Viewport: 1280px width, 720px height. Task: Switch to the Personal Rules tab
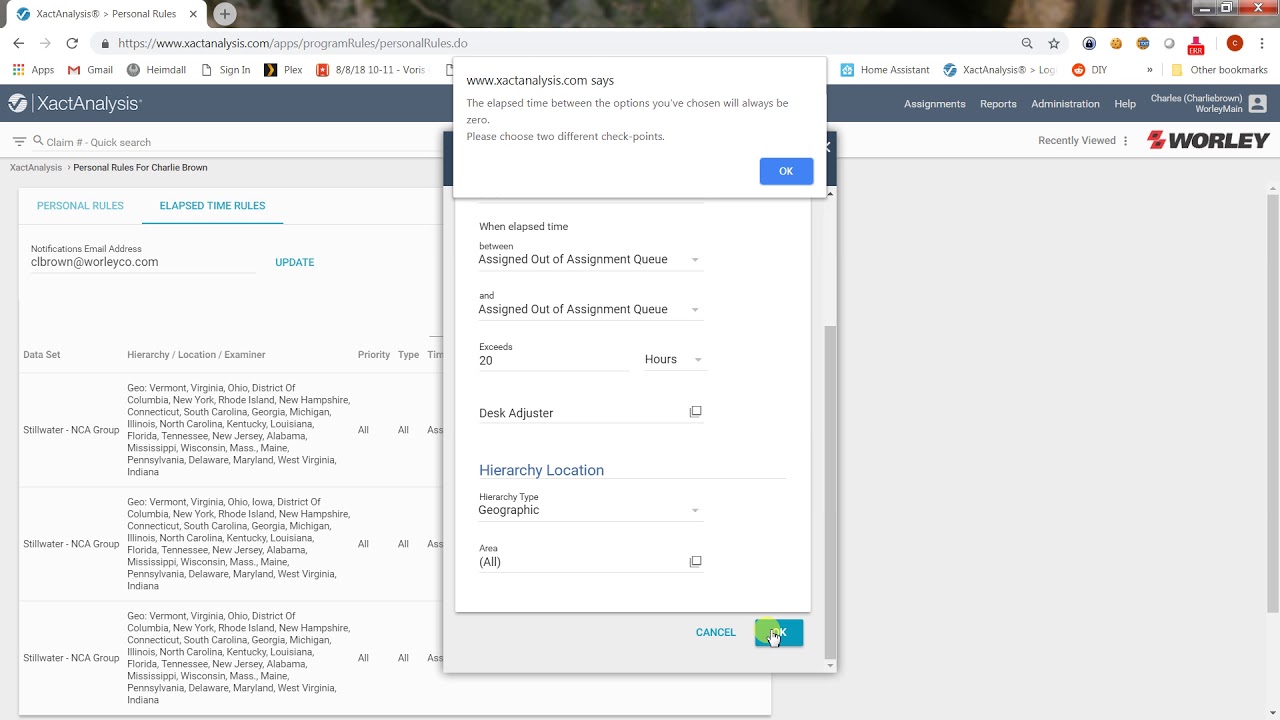pos(80,206)
